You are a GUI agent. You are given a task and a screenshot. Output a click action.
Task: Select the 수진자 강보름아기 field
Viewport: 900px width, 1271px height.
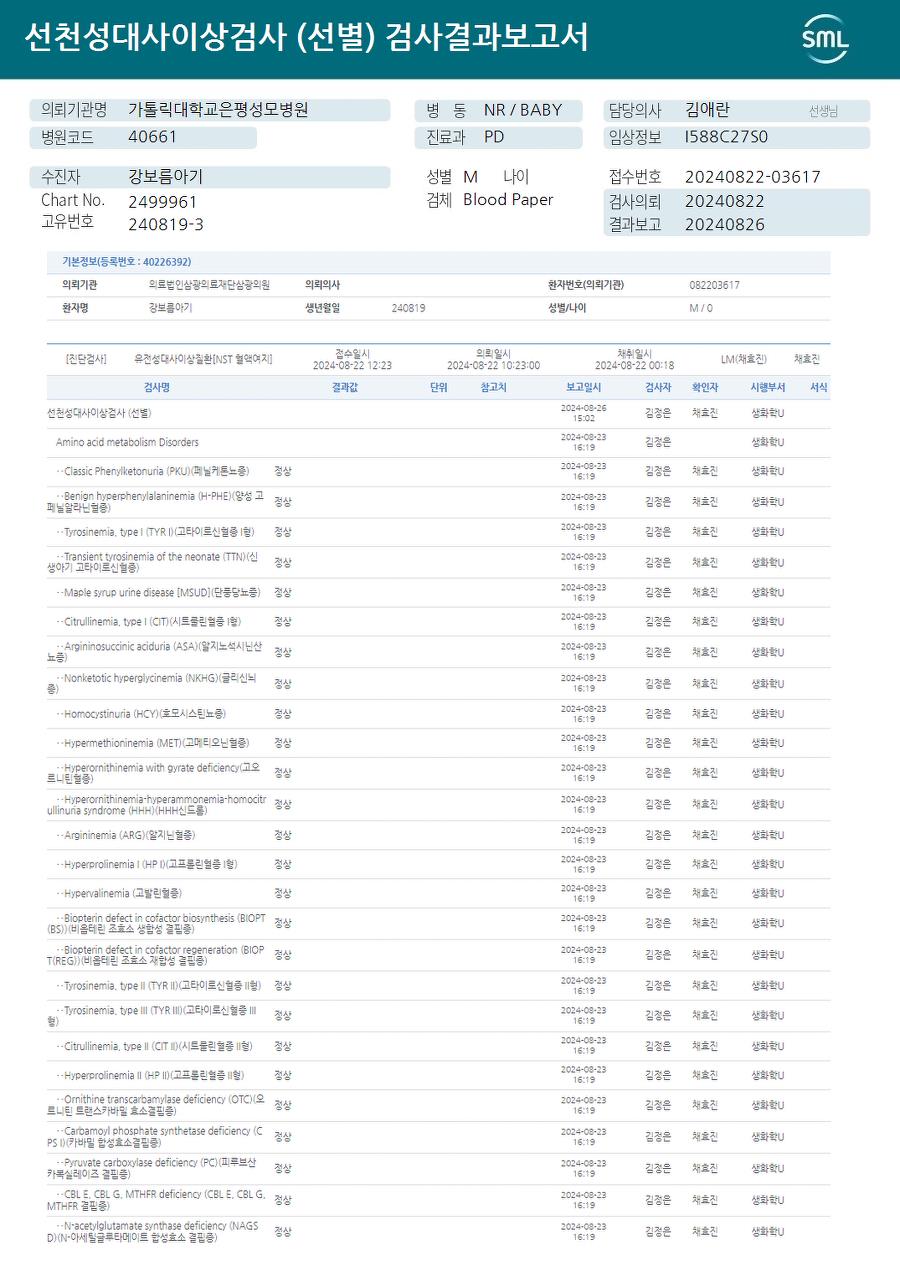(210, 177)
